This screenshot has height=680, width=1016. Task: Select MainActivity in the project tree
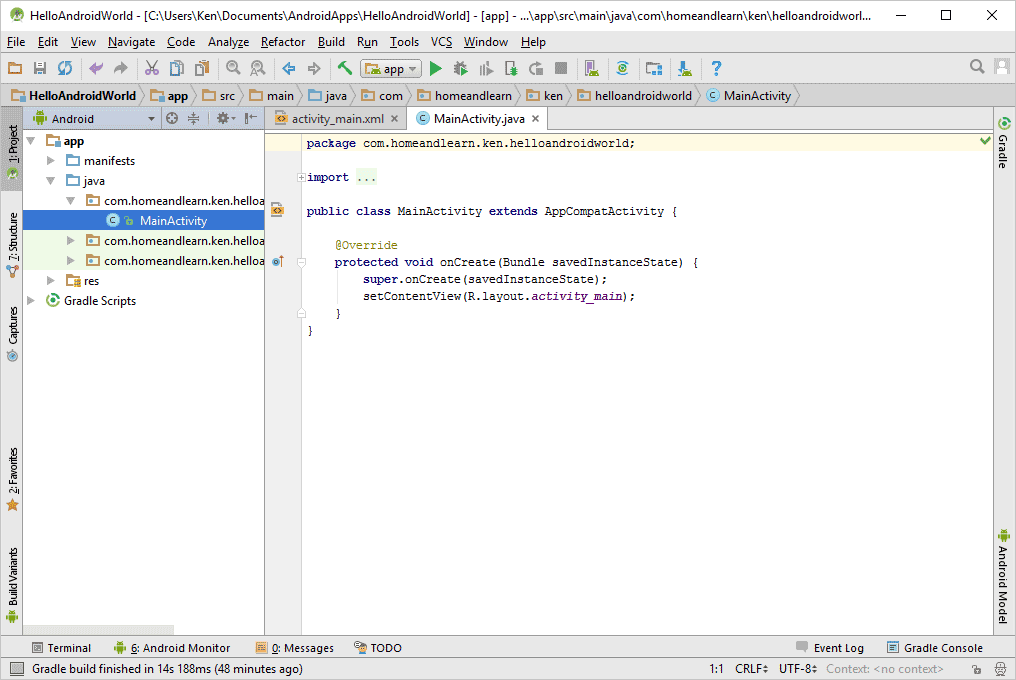point(173,221)
